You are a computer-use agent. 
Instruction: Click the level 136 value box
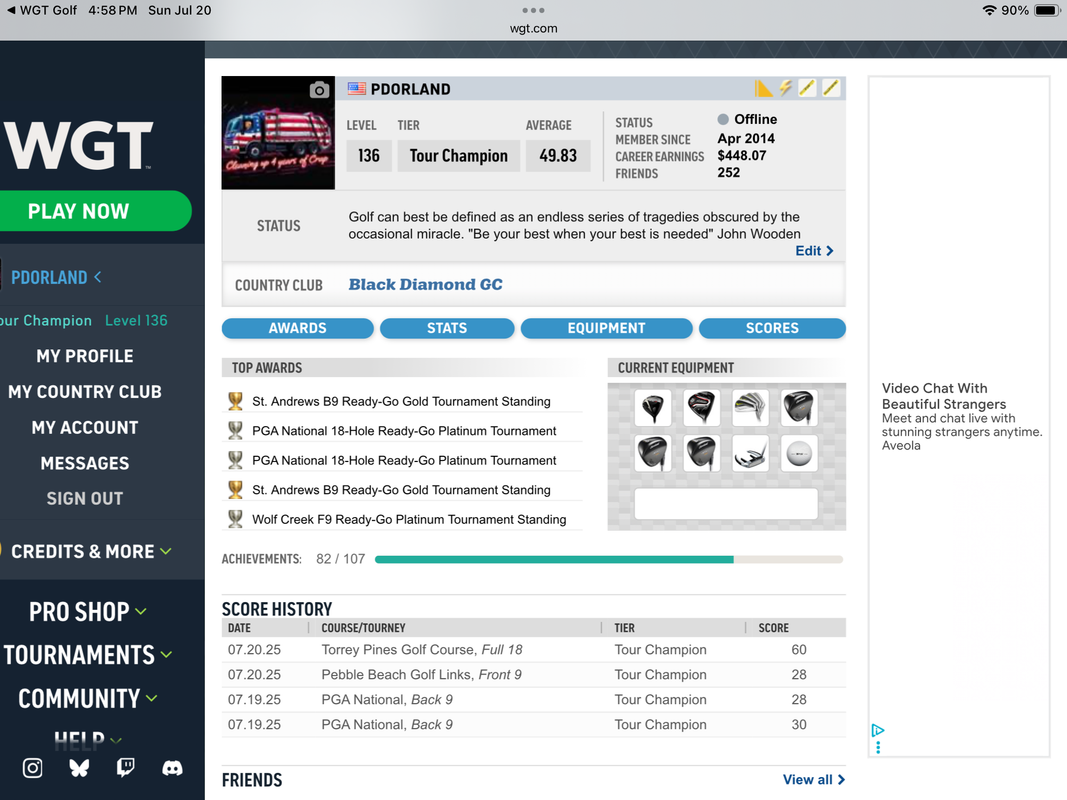click(369, 156)
